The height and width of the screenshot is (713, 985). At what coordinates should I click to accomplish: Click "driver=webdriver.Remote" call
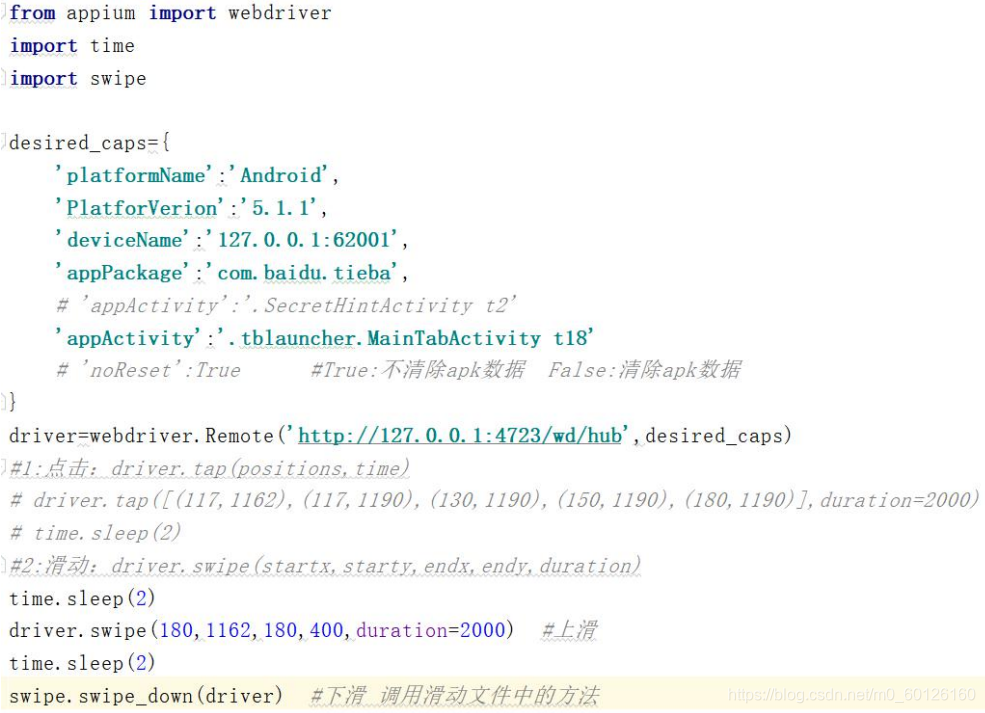(x=141, y=435)
